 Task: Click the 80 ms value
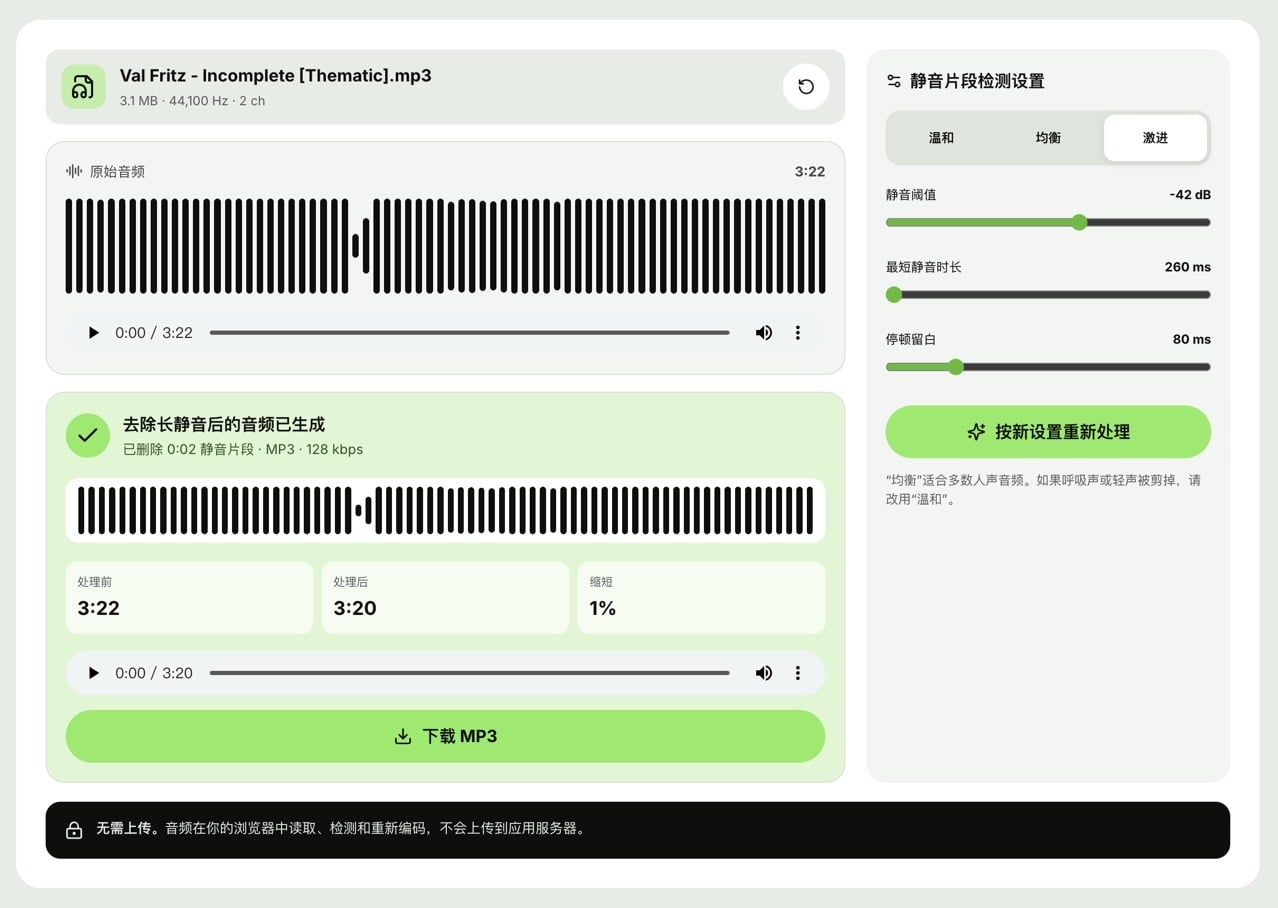[x=1192, y=339]
